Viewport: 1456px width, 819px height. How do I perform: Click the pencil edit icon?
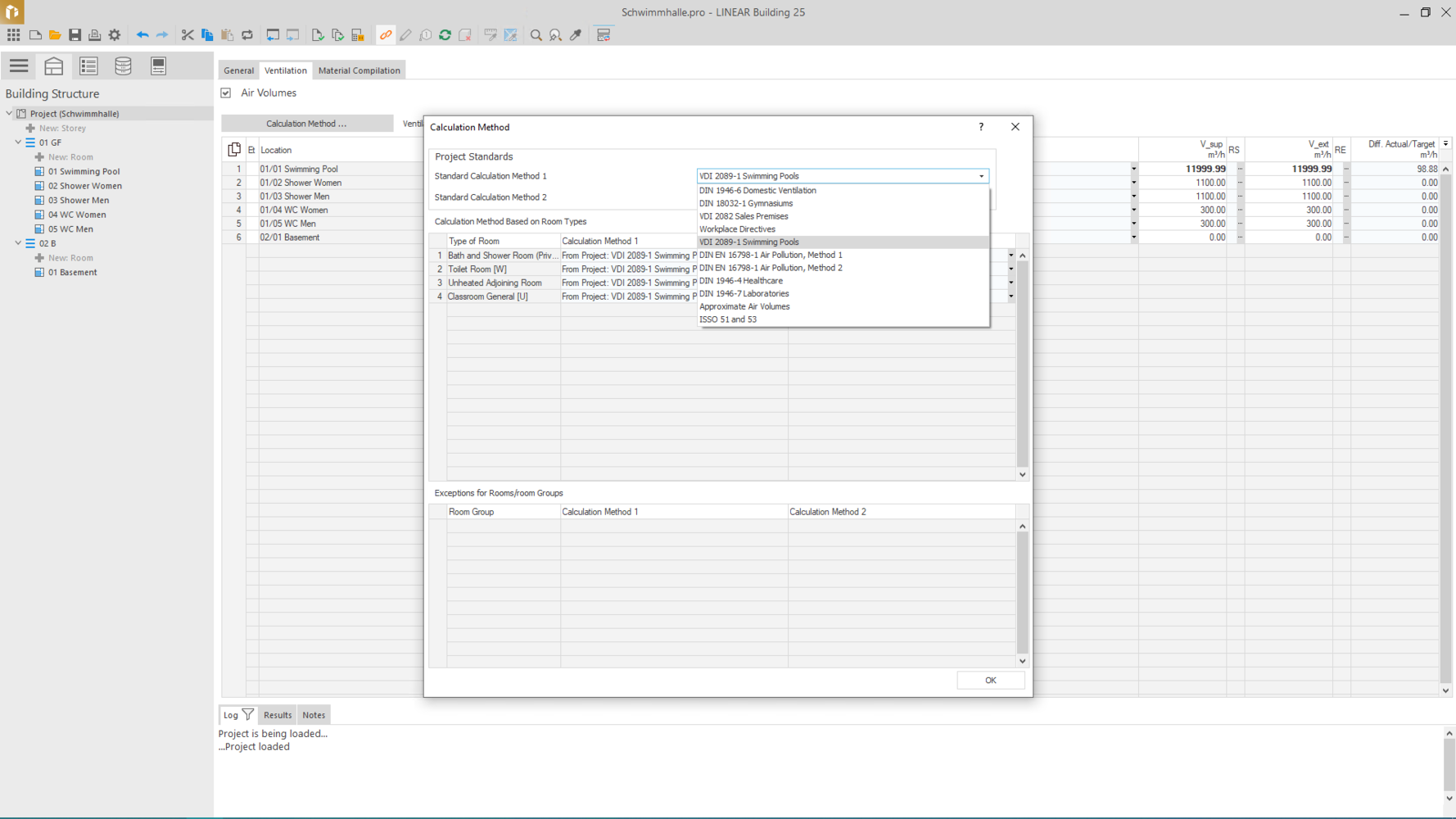[405, 35]
